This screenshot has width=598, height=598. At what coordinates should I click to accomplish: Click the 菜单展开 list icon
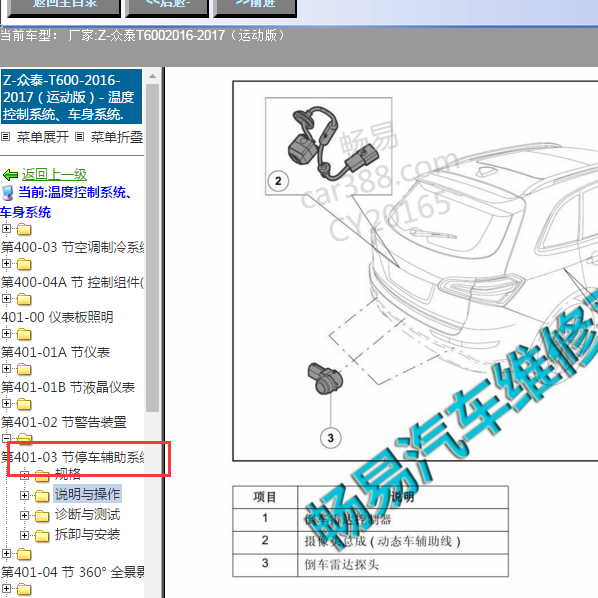point(5,137)
